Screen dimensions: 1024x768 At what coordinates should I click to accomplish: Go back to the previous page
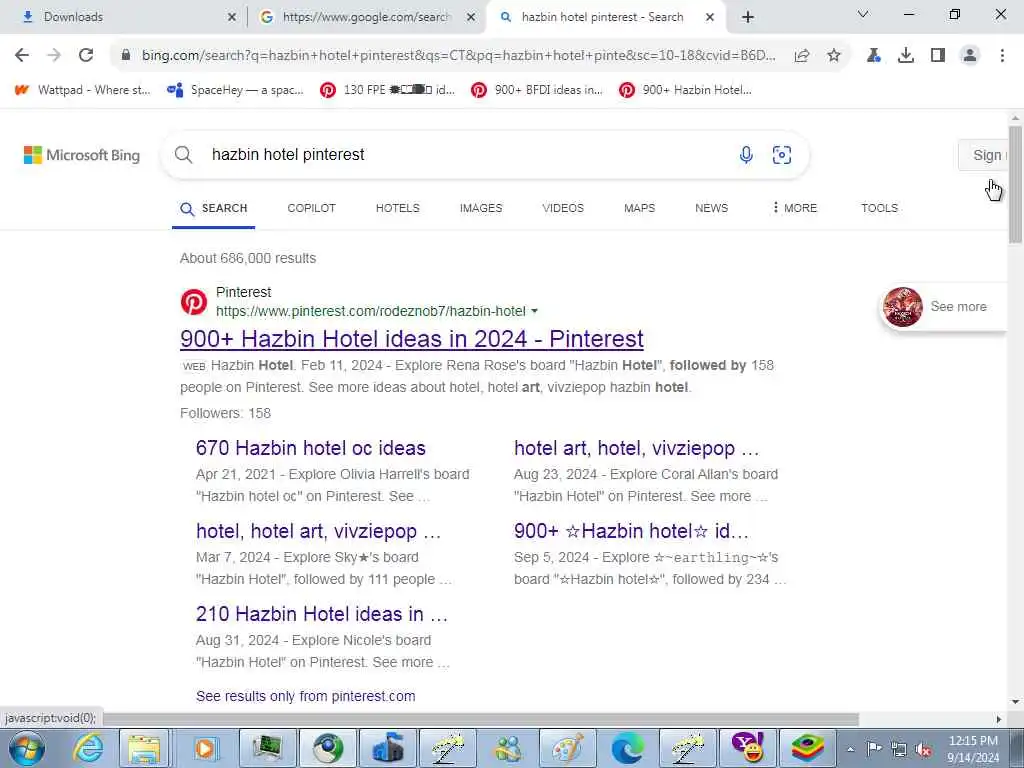point(22,56)
